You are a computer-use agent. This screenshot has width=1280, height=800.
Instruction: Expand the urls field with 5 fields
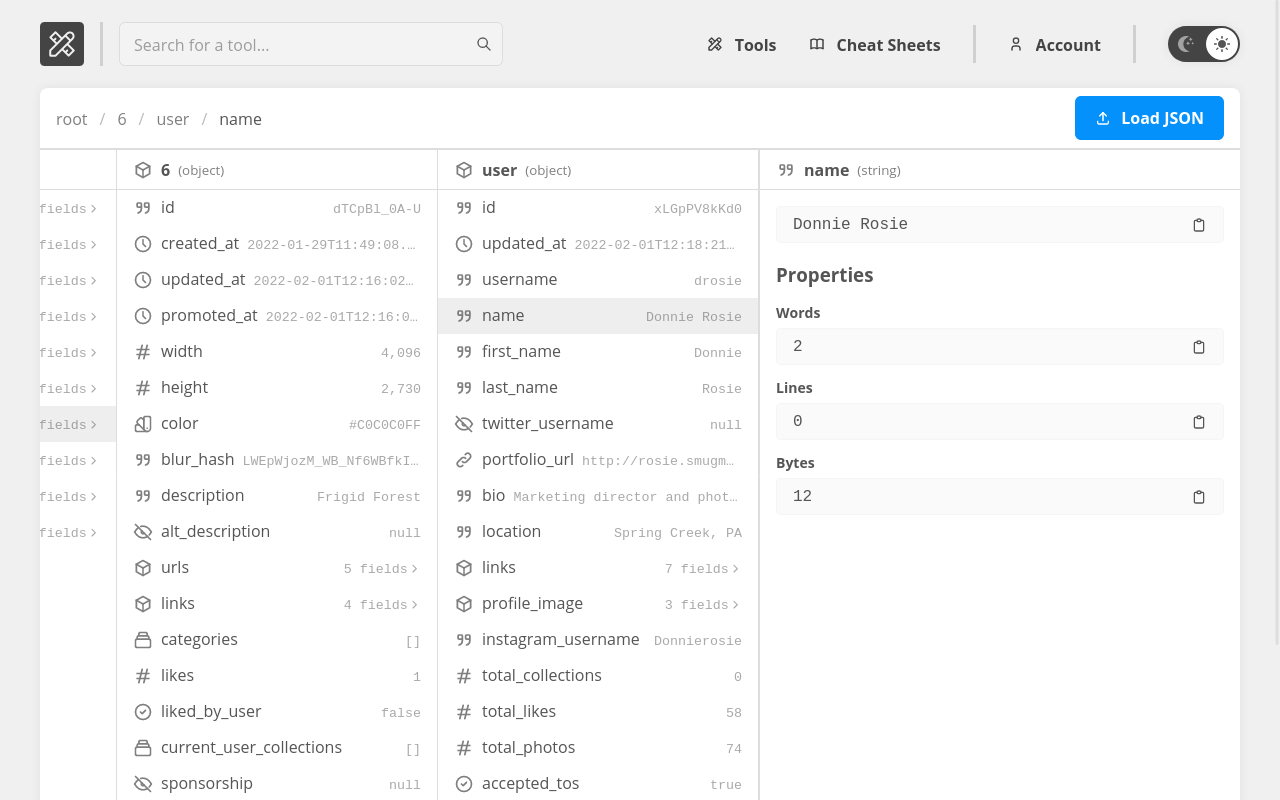(x=381, y=569)
